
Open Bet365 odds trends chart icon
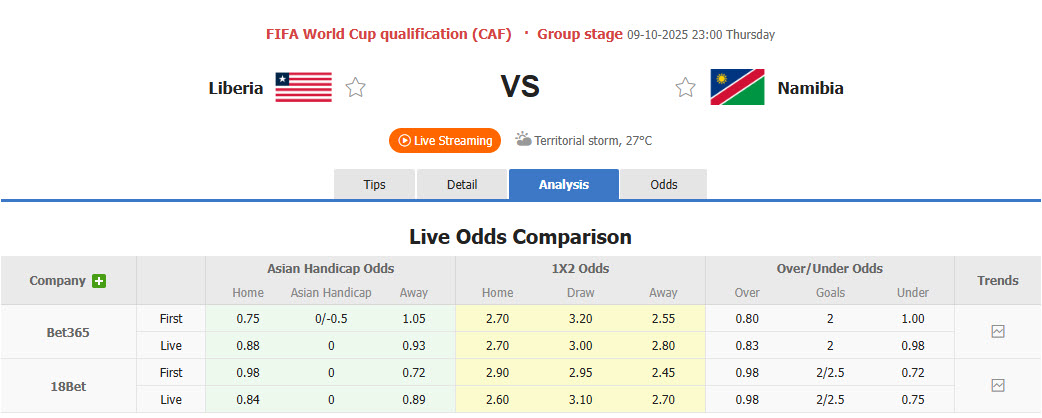pyautogui.click(x=997, y=332)
